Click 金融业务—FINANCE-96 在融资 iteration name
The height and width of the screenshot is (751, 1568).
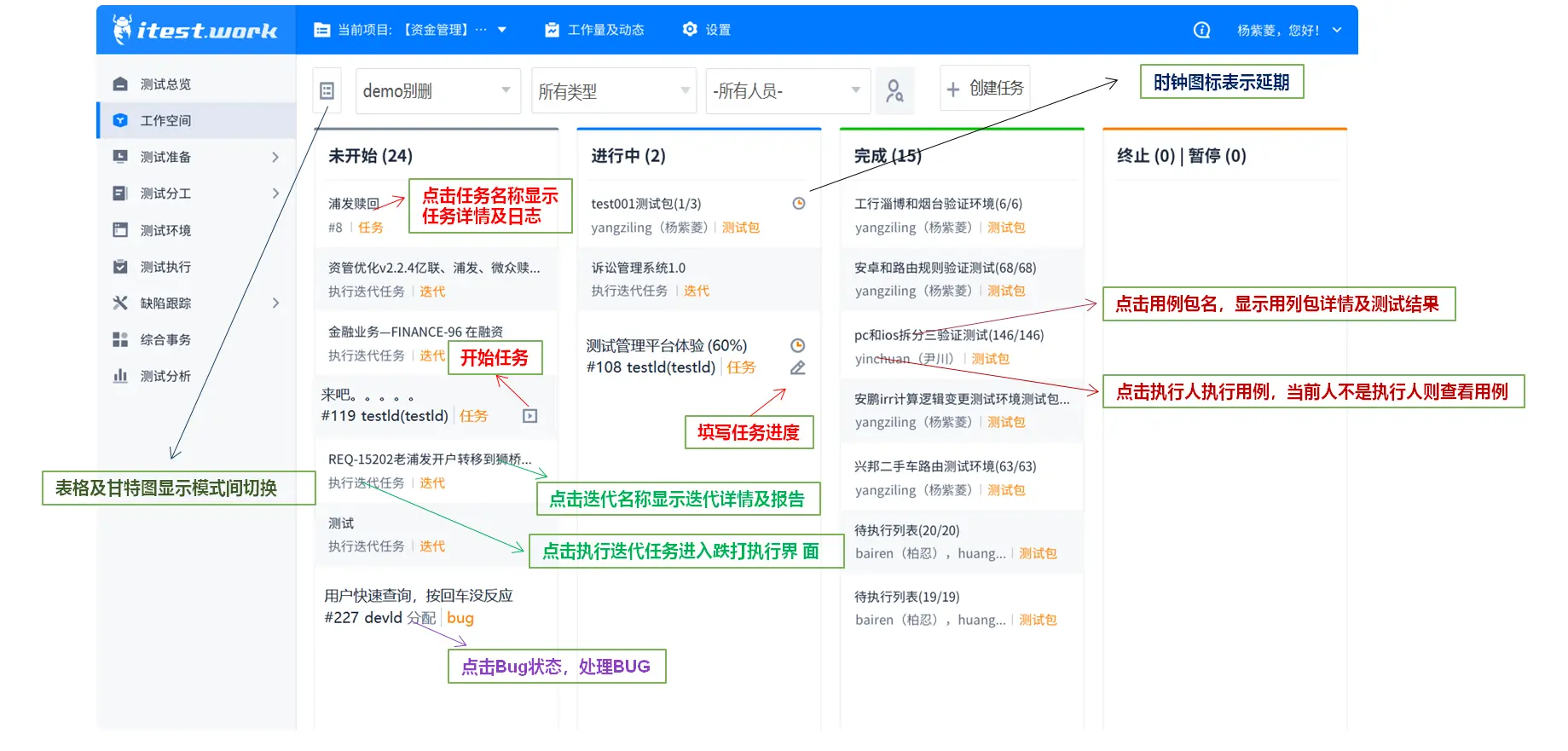pyautogui.click(x=415, y=332)
